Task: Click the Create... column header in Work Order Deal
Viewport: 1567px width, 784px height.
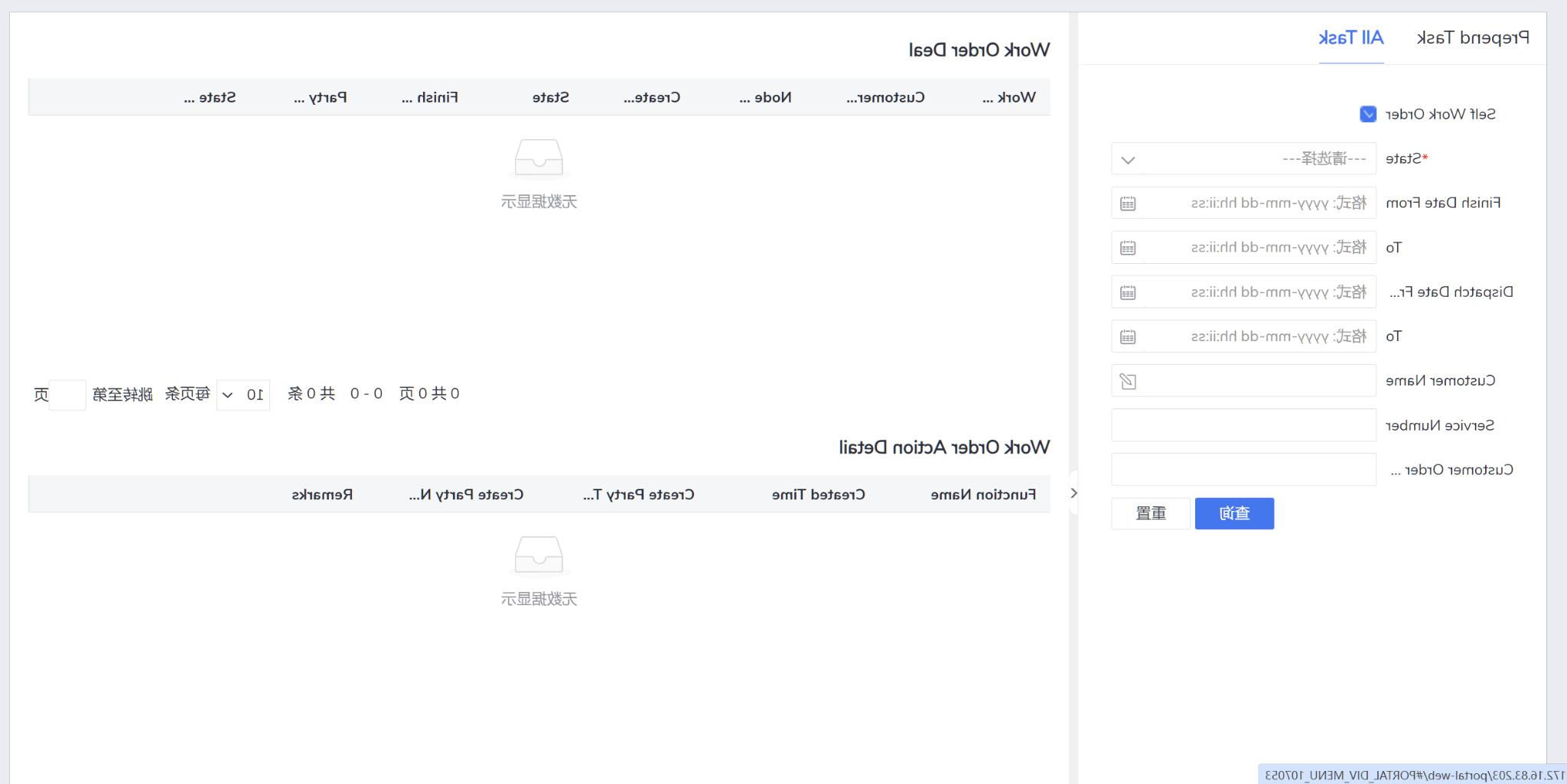Action: click(651, 97)
